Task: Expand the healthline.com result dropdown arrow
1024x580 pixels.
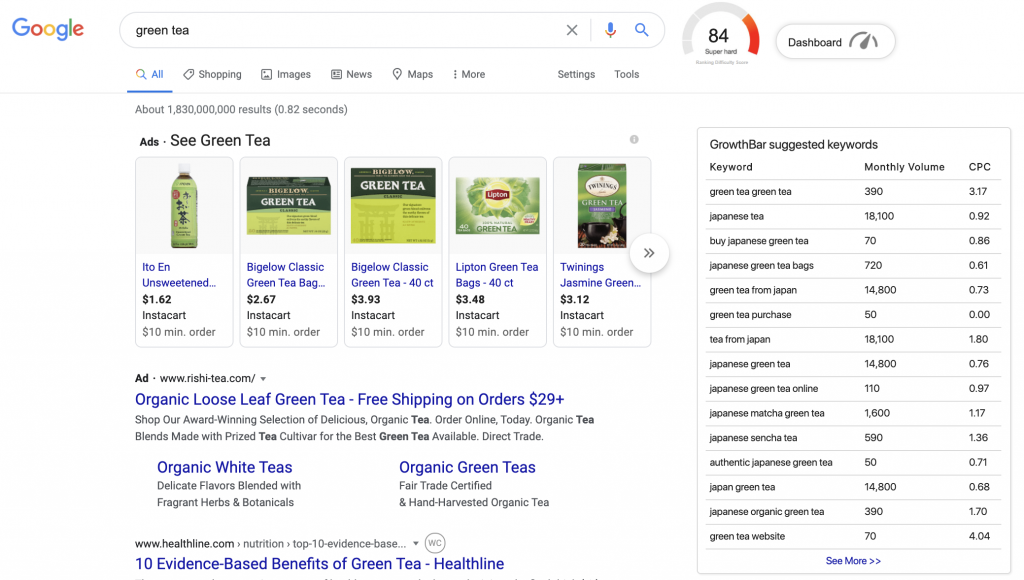Action: (x=415, y=543)
